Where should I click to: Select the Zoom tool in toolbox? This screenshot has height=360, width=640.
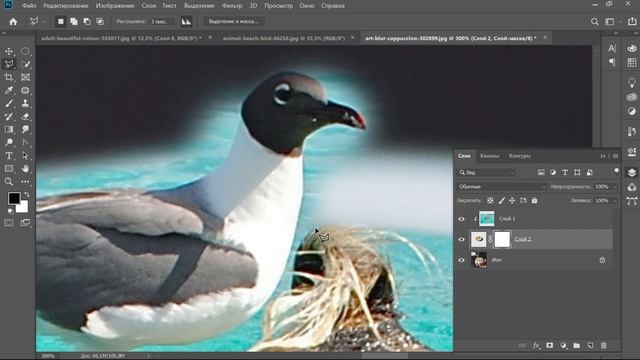9,182
